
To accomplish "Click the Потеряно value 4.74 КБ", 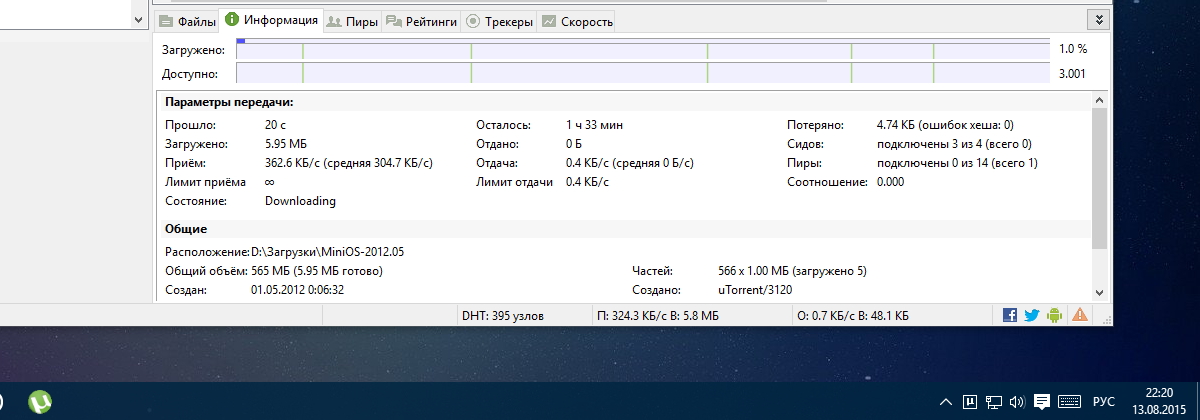I will tap(945, 125).
